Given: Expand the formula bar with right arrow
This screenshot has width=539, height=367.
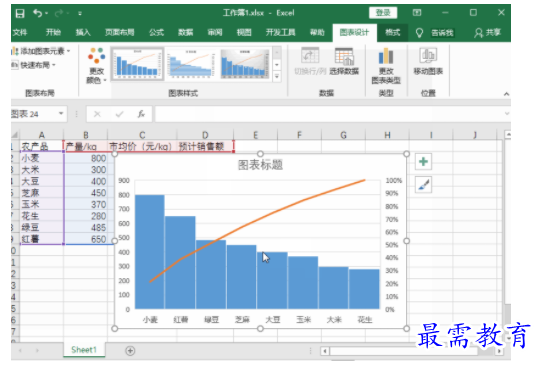Looking at the screenshot, I should point(506,114).
